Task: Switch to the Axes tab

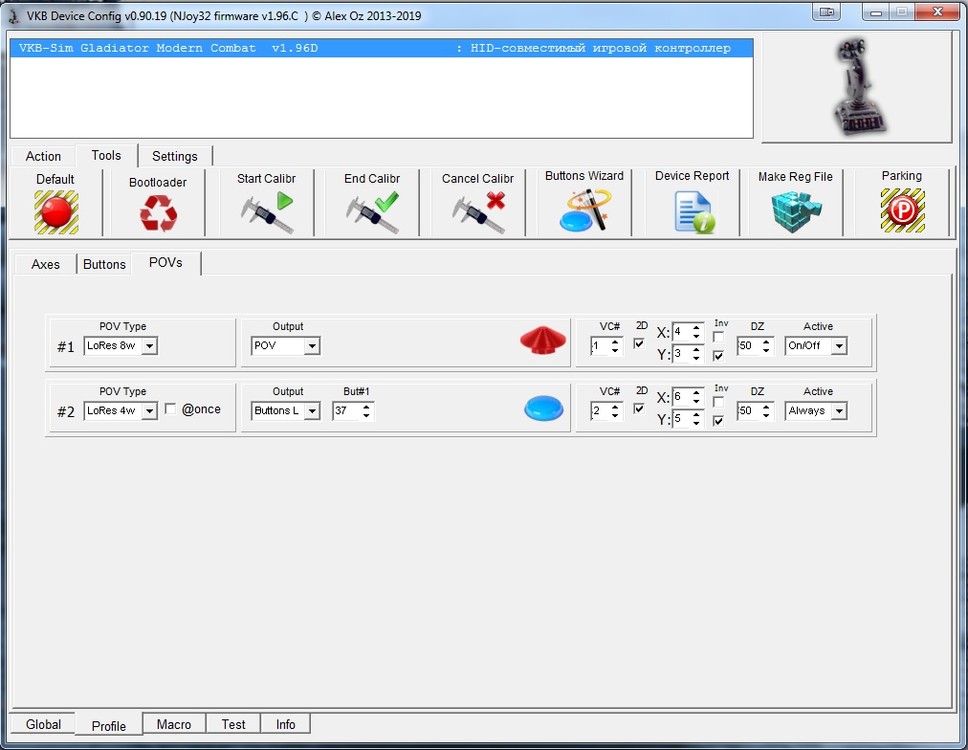Action: pos(46,264)
